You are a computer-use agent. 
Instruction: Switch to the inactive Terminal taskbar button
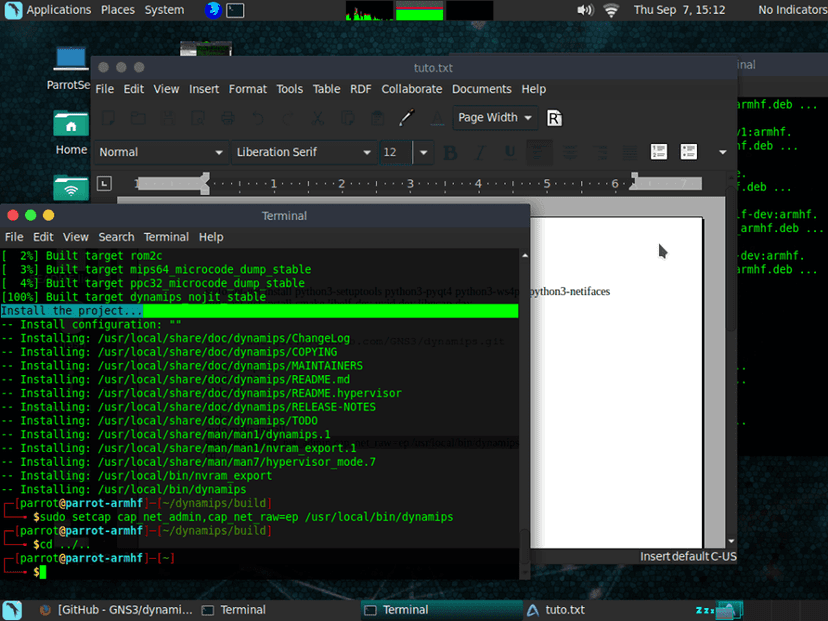234,610
